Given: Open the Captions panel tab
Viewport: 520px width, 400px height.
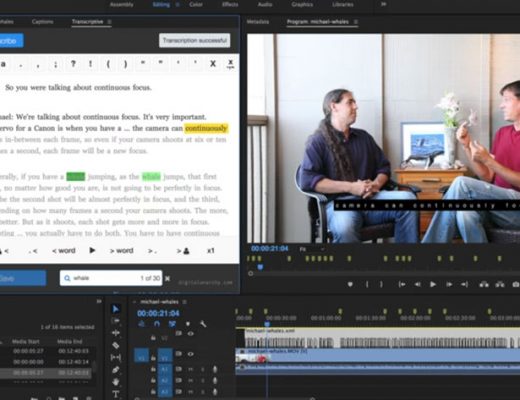Looking at the screenshot, I should coord(43,22).
